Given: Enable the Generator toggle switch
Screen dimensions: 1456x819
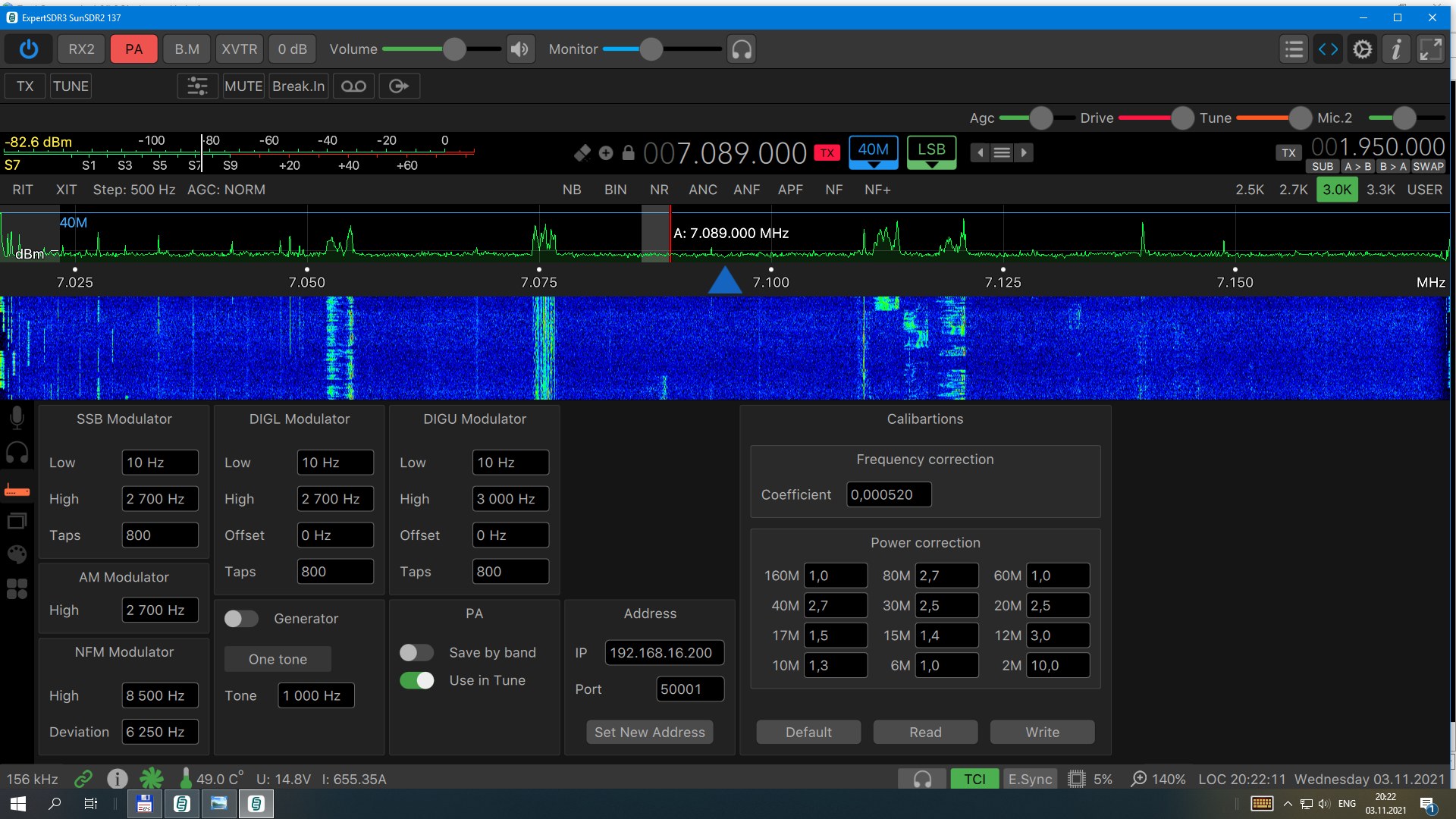Looking at the screenshot, I should point(242,619).
